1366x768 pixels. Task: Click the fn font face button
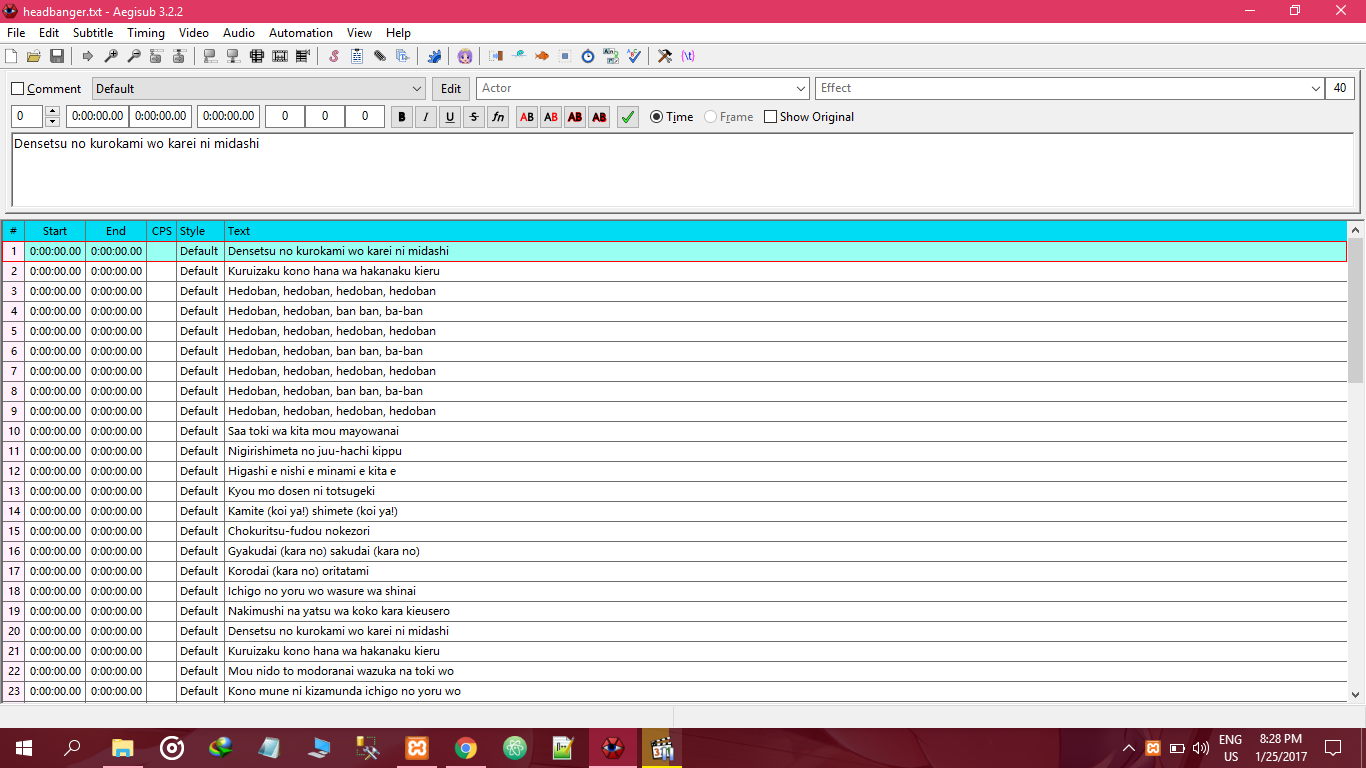[x=498, y=117]
